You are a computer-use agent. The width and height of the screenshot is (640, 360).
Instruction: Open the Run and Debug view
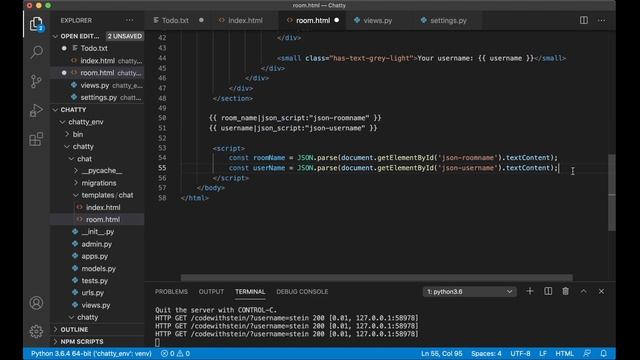coord(36,110)
